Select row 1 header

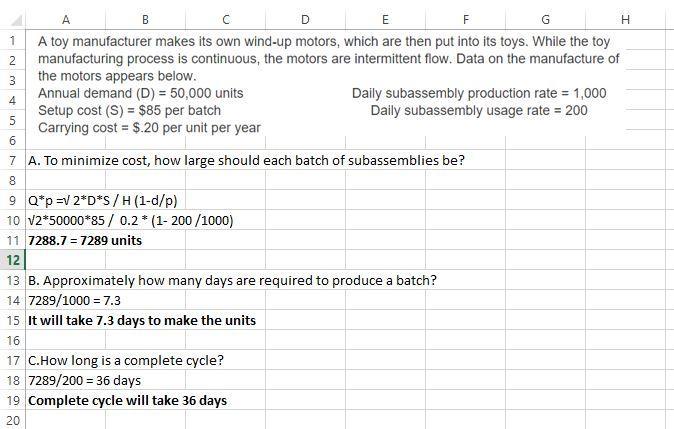[x=12, y=41]
